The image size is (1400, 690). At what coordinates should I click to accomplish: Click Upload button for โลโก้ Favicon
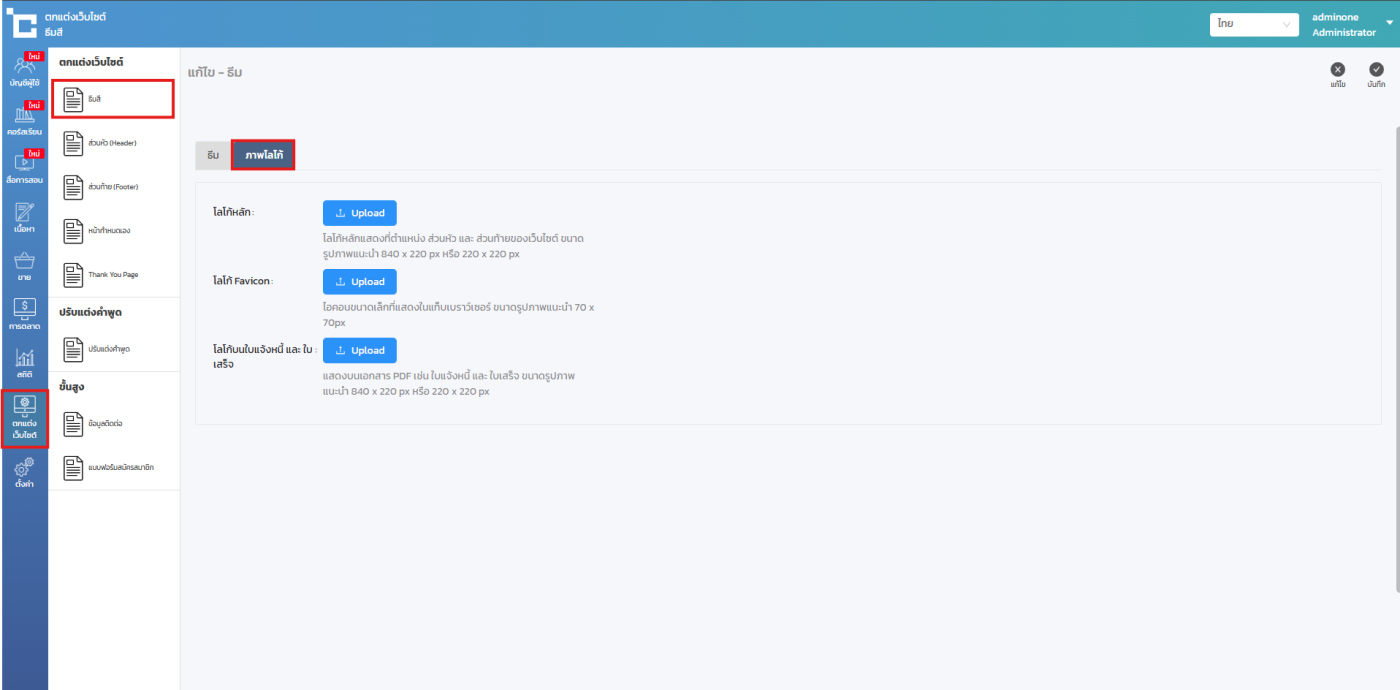(359, 282)
